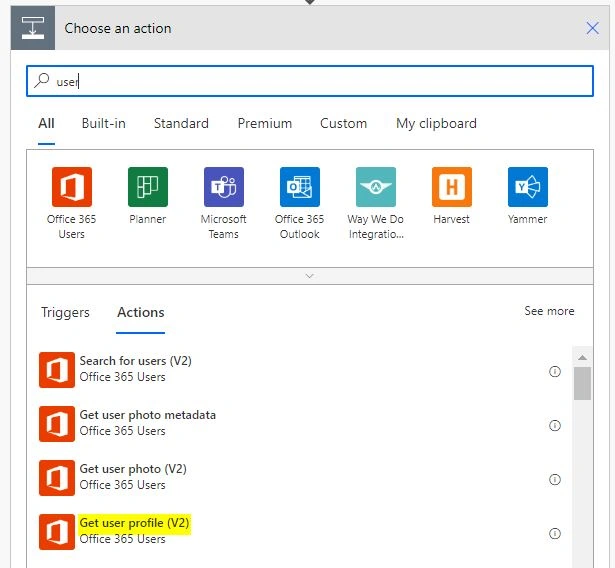Click Office icon beside Get user profile (V2)
The width and height of the screenshot is (615, 568).
point(57,532)
